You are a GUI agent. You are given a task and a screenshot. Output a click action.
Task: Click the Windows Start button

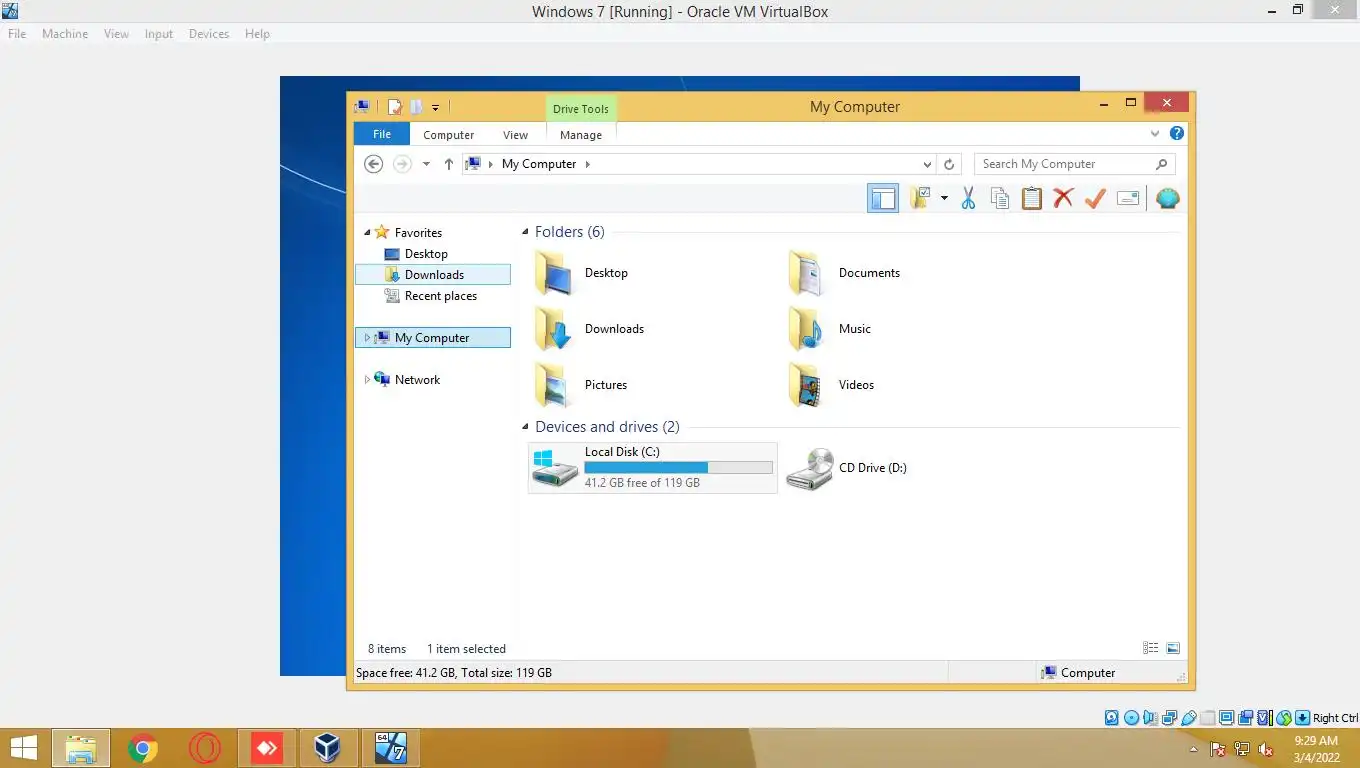24,748
